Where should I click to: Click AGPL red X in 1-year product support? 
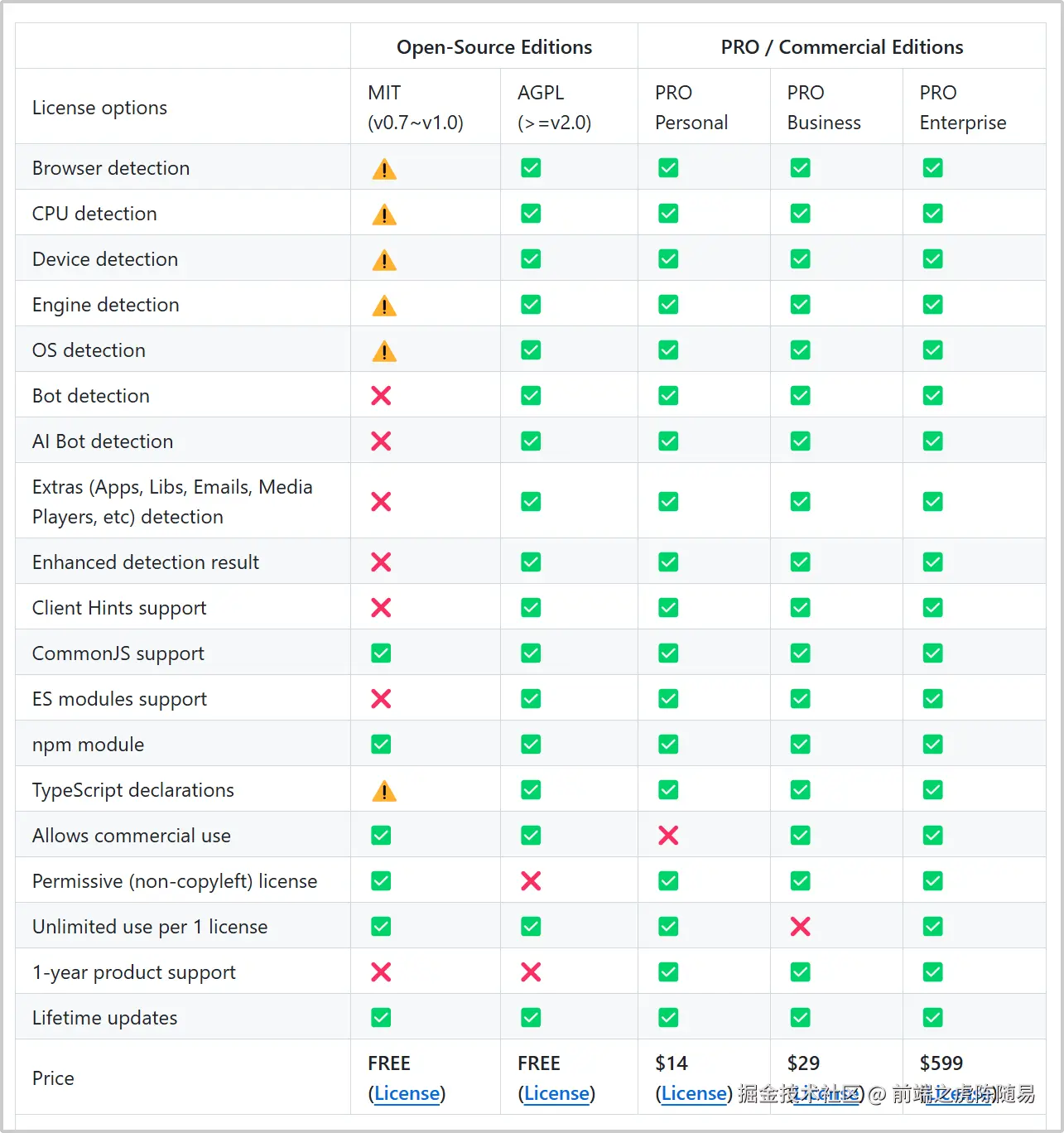(531, 972)
